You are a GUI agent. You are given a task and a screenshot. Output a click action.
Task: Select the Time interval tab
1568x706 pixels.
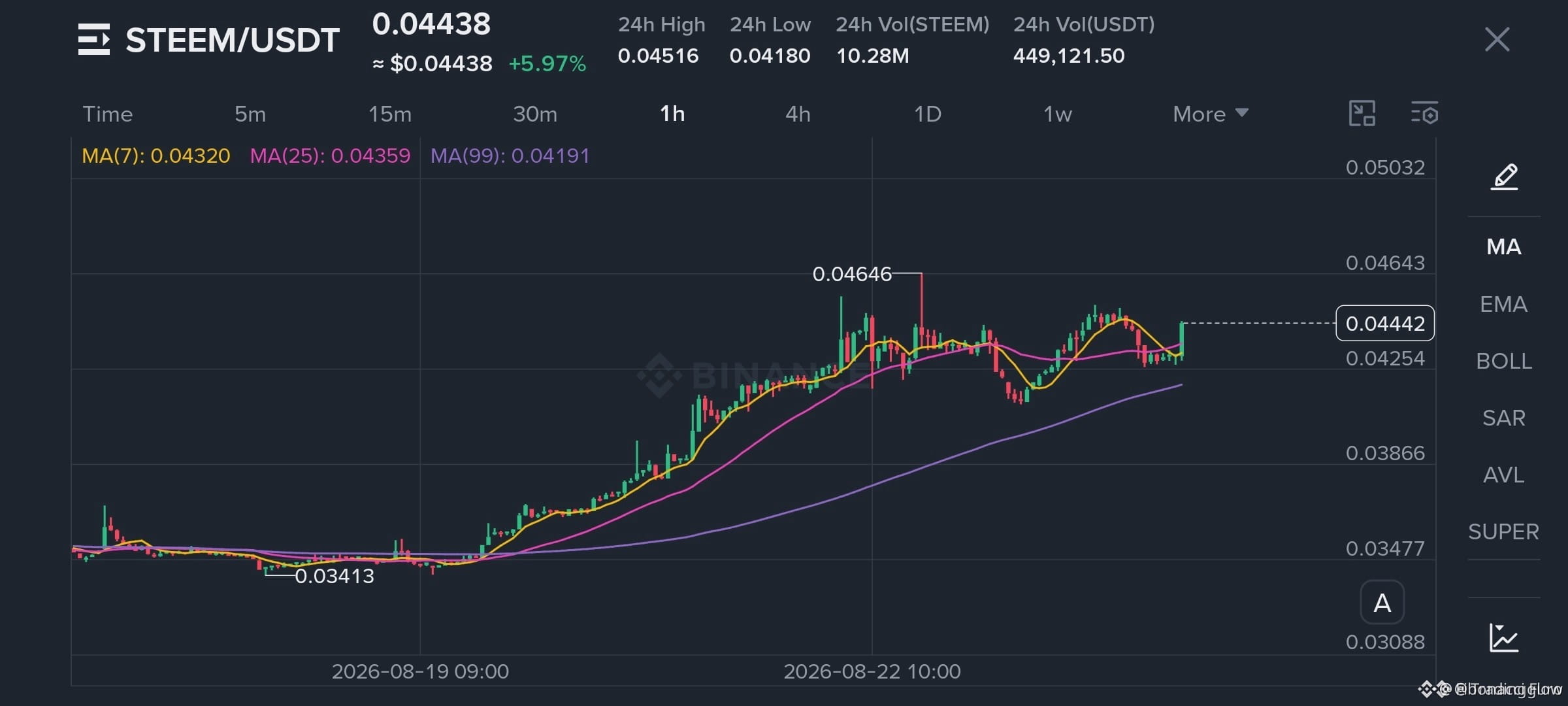(x=108, y=114)
